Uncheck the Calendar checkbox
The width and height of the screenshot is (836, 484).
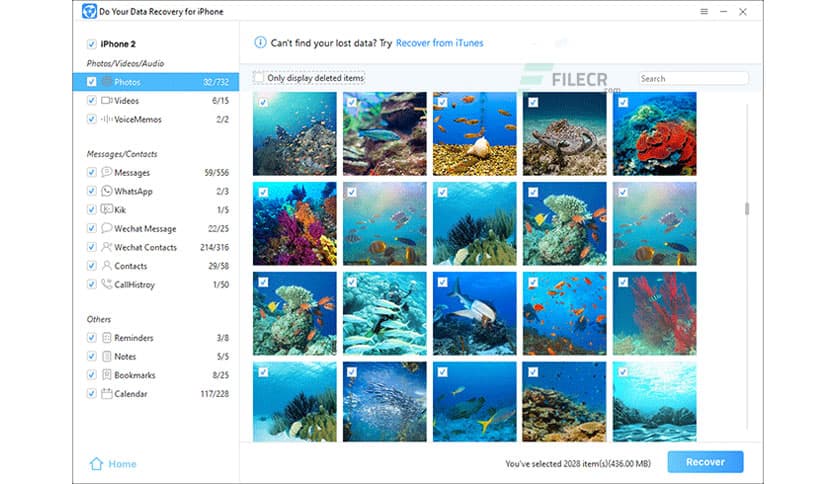coord(91,393)
